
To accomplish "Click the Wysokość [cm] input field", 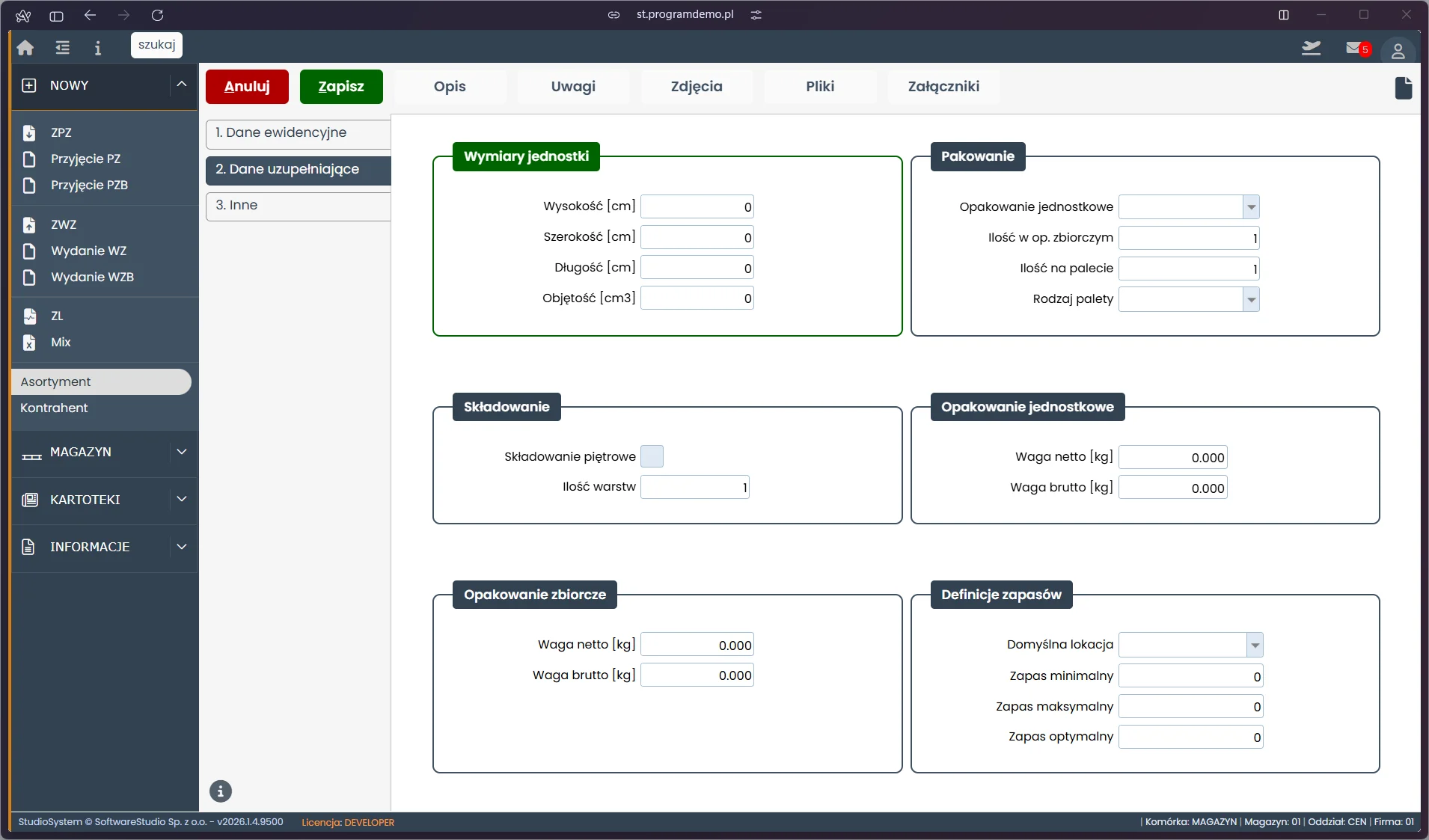I will click(697, 207).
